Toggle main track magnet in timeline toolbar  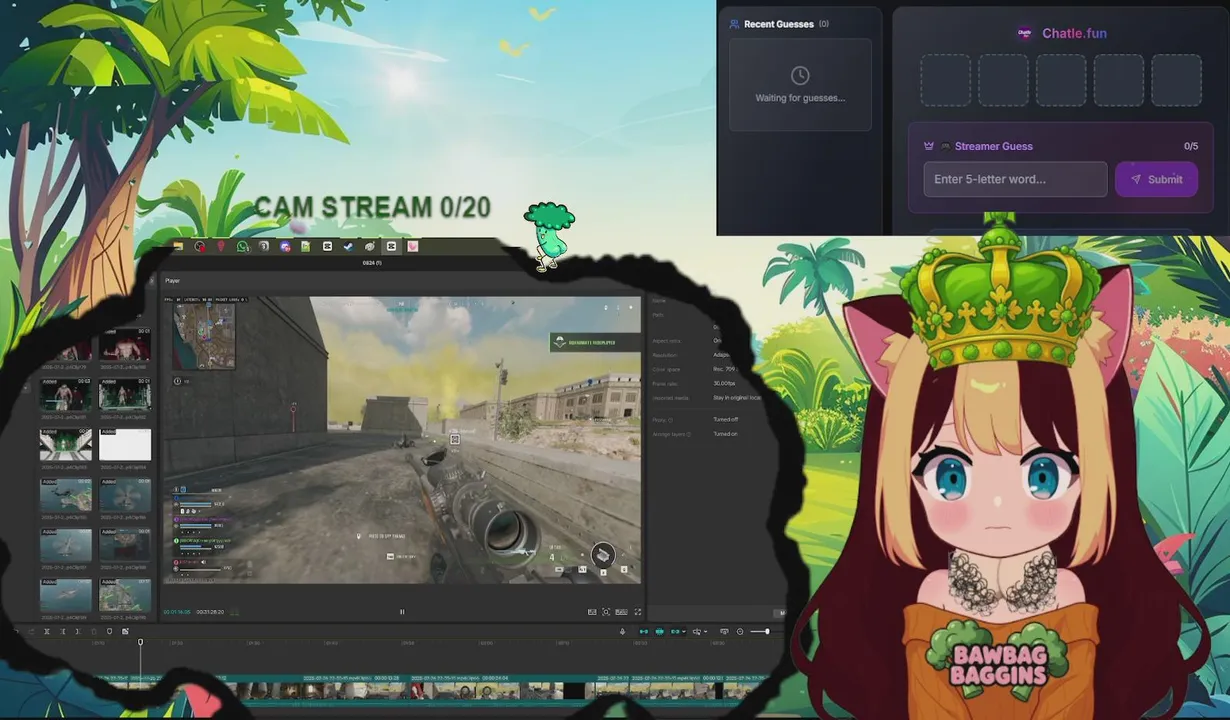click(x=644, y=632)
